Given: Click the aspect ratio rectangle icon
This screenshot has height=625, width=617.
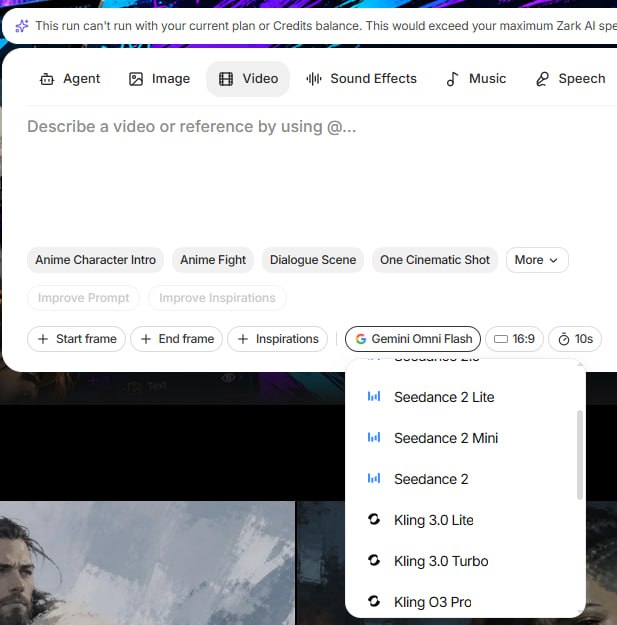Looking at the screenshot, I should (x=501, y=339).
